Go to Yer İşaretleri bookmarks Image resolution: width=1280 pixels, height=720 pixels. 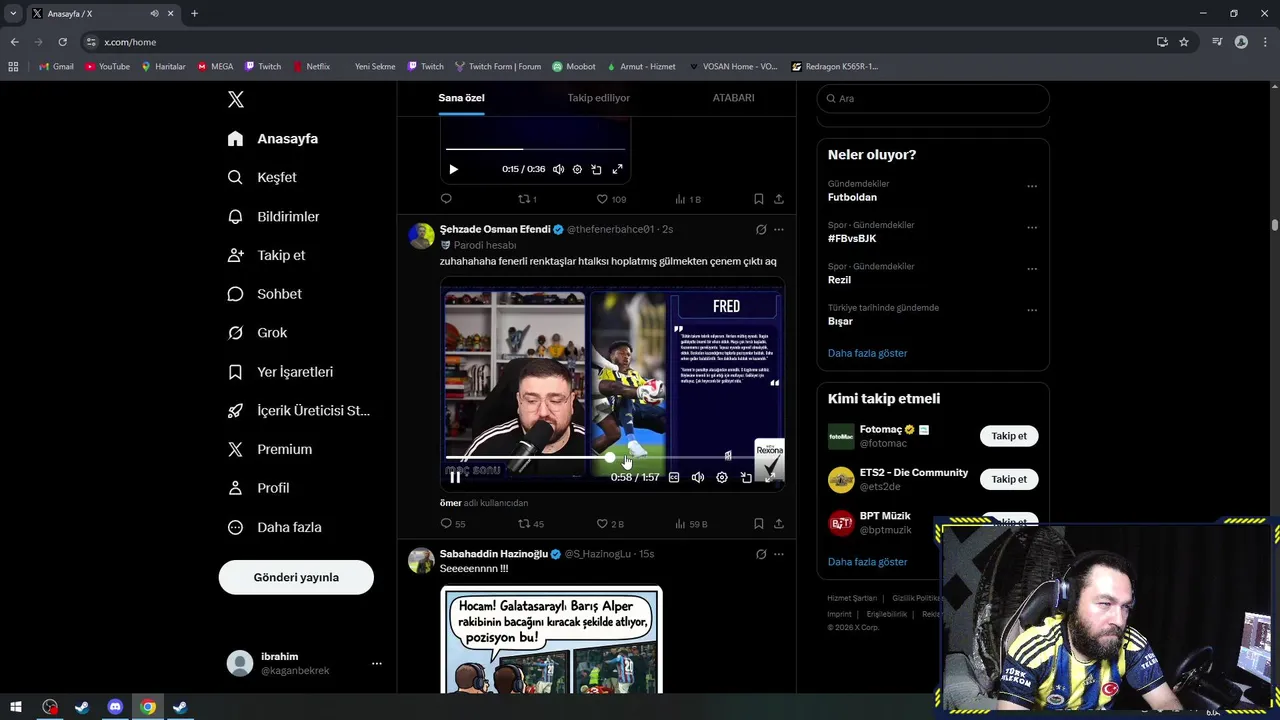(x=280, y=372)
